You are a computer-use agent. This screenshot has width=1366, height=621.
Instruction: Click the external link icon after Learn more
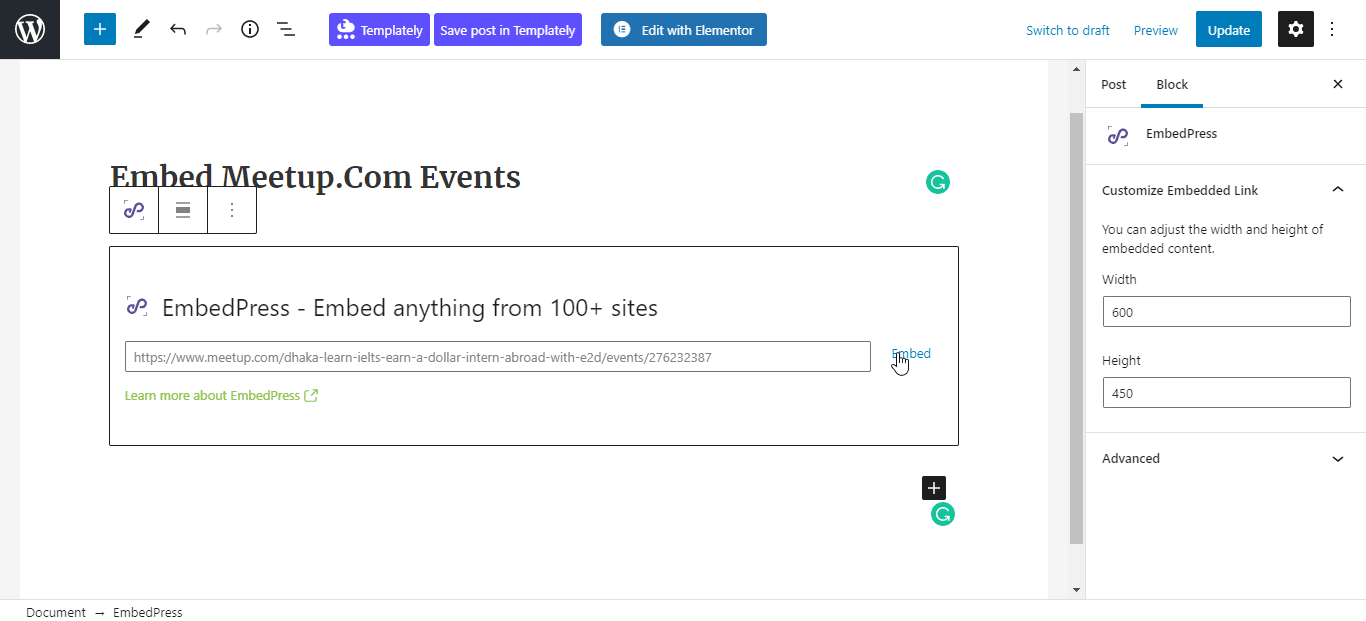(x=311, y=395)
